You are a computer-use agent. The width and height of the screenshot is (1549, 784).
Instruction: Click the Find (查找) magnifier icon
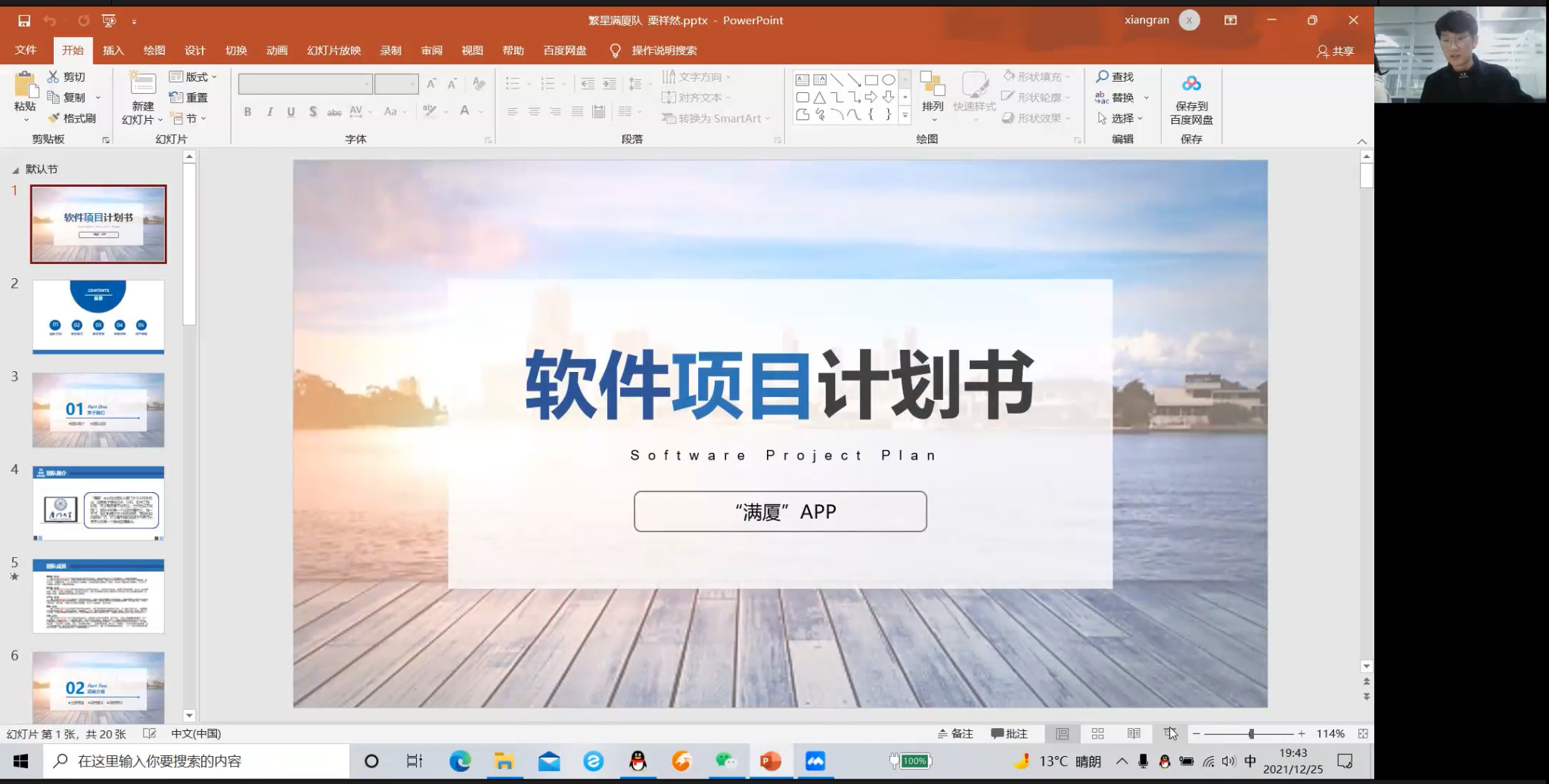pyautogui.click(x=1103, y=76)
